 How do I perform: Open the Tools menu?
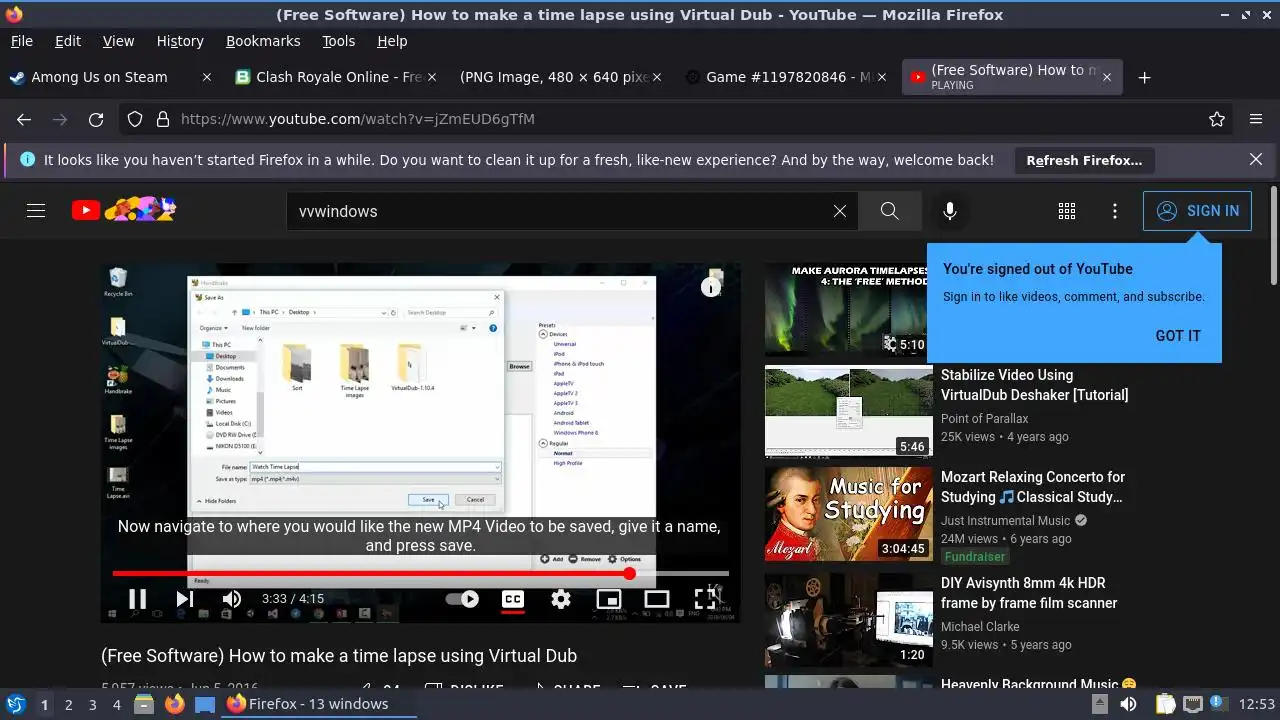click(338, 41)
